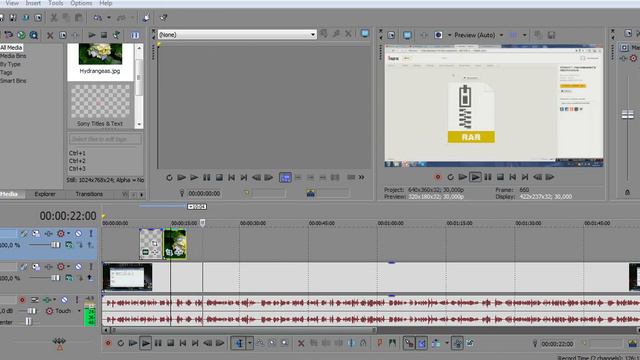Click Play in the timeline transport bar

pos(145,343)
